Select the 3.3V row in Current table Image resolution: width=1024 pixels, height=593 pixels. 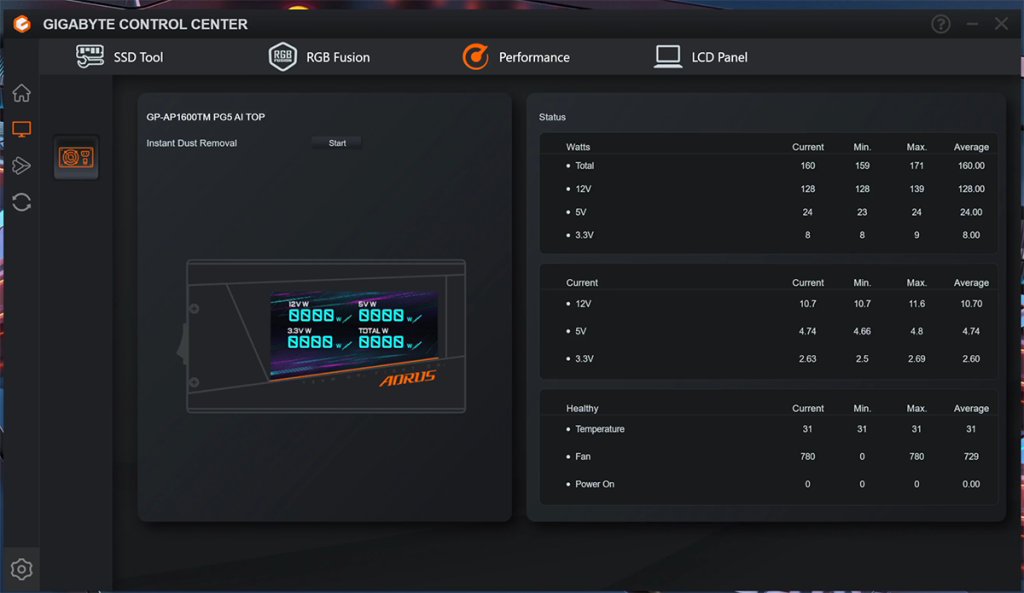click(x=769, y=359)
